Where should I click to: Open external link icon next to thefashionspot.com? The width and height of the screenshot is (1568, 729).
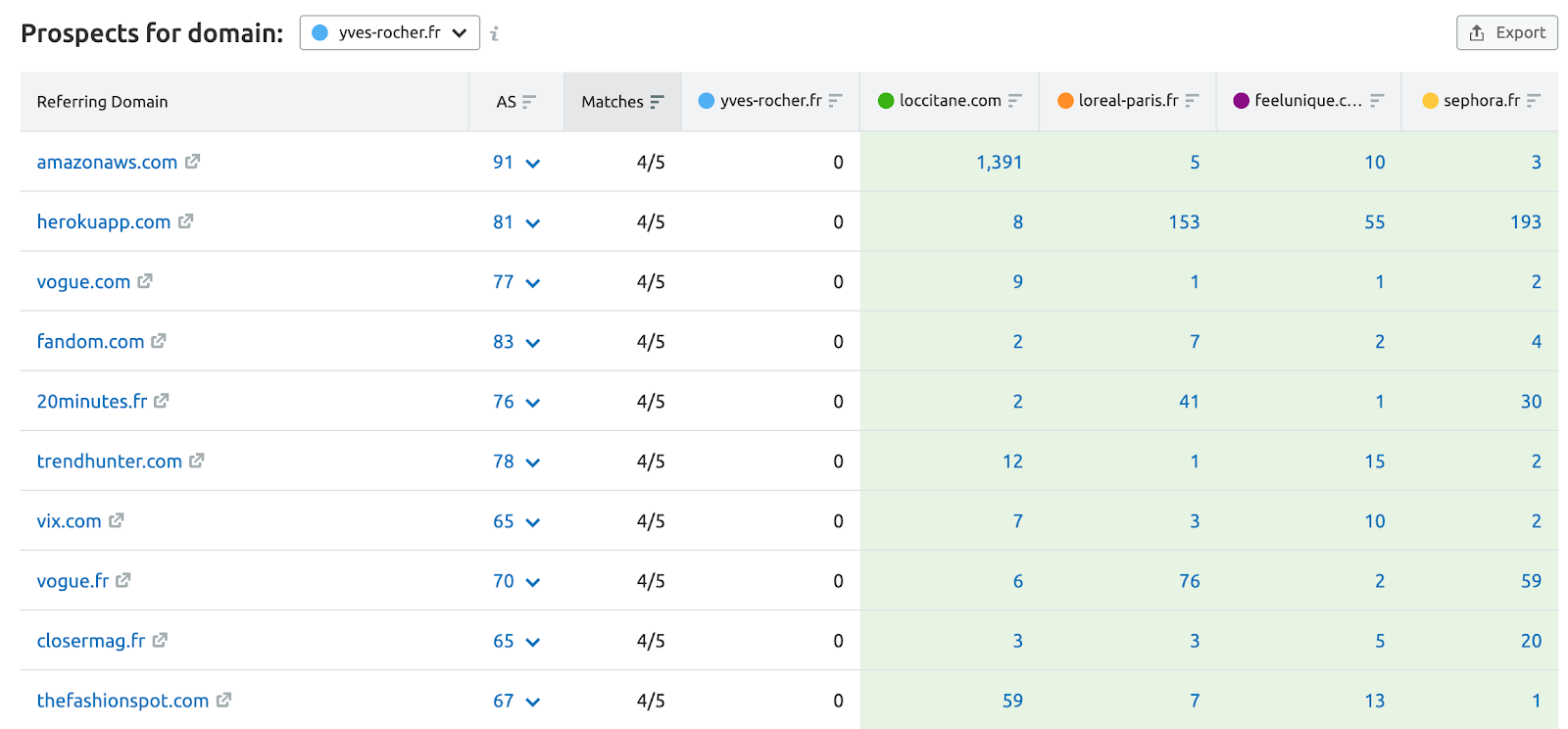click(223, 699)
